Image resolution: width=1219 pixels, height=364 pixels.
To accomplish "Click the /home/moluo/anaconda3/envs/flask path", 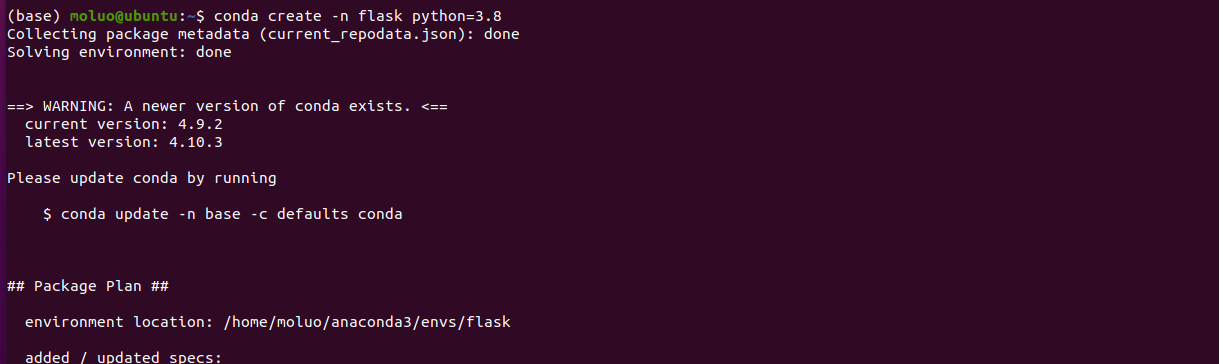I will coord(367,322).
